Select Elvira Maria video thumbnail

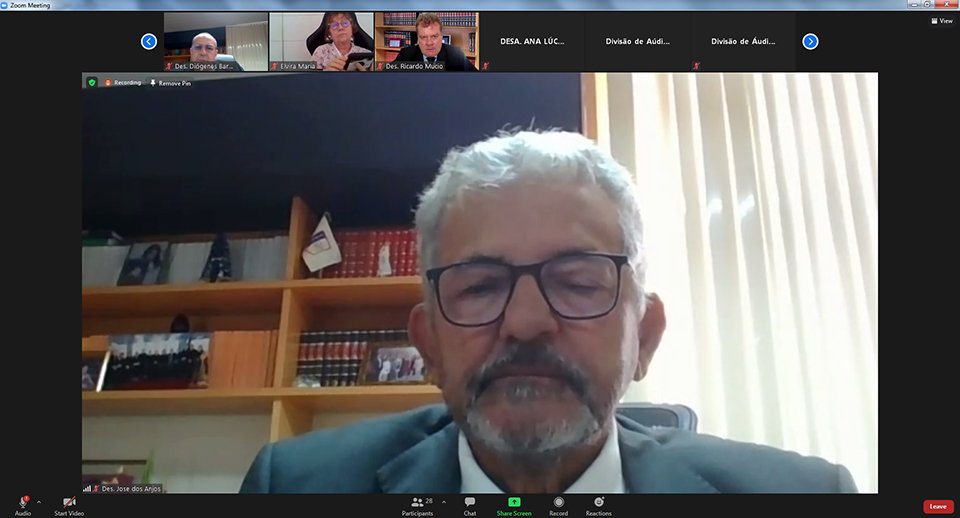(321, 41)
